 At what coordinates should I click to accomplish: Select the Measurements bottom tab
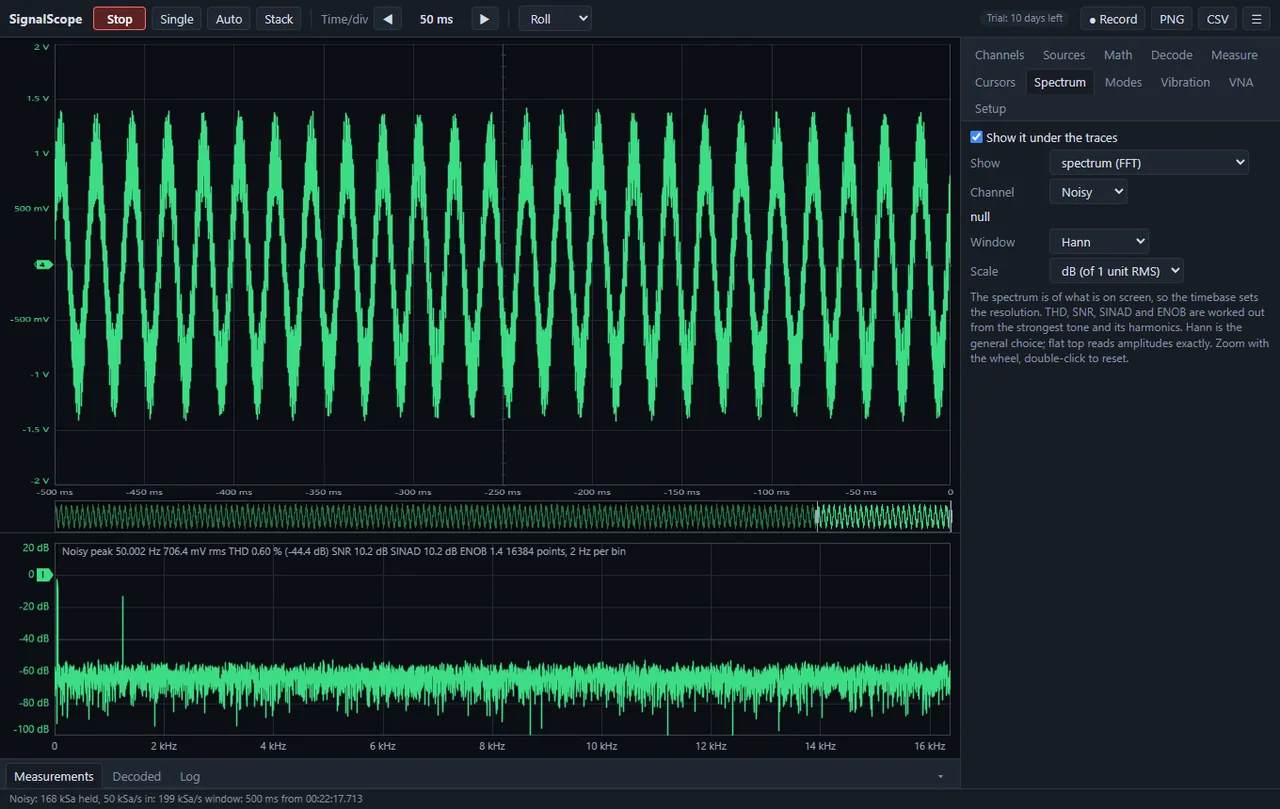[x=54, y=776]
